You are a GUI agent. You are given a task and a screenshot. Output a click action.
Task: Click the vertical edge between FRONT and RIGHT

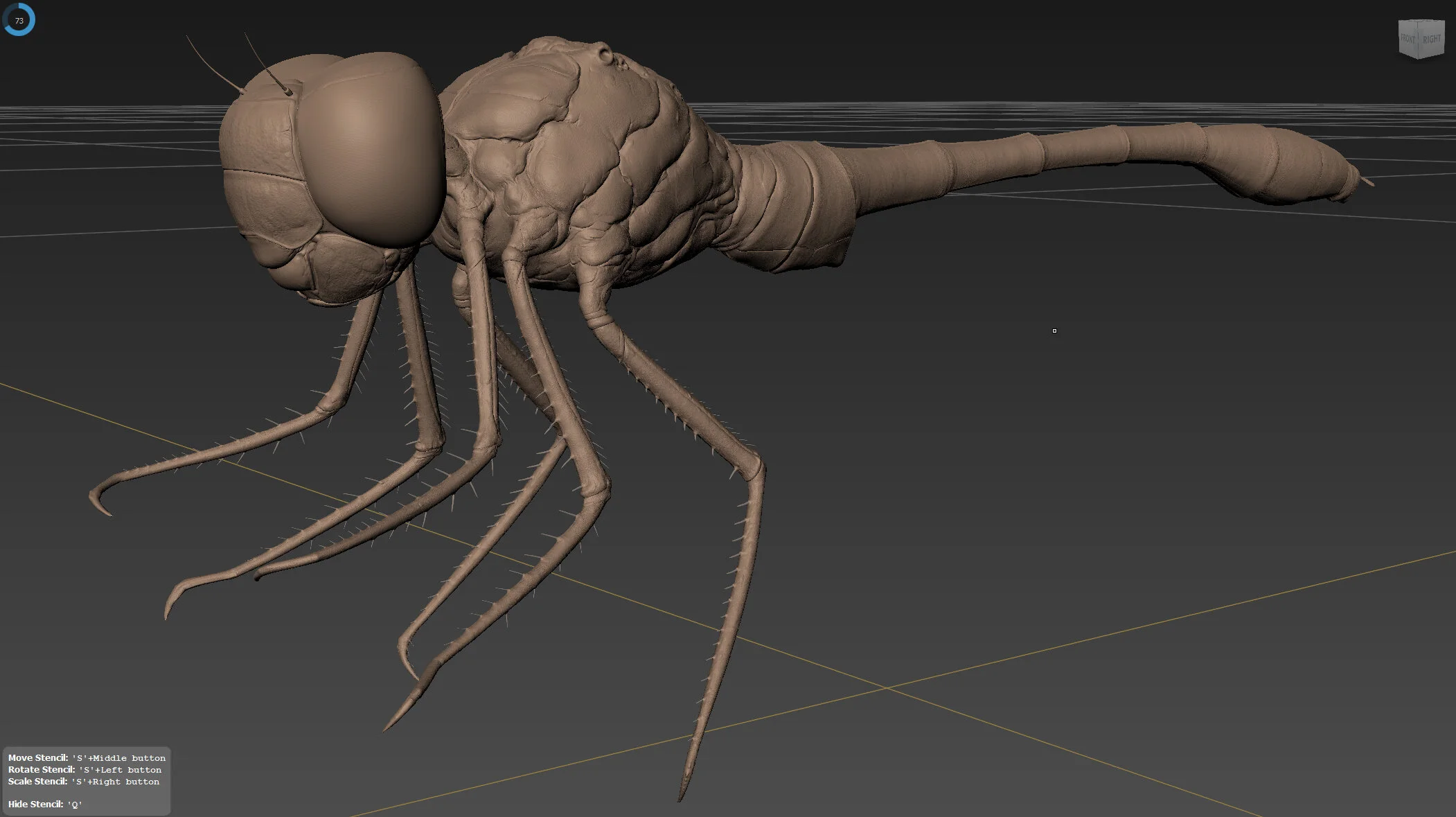1419,42
